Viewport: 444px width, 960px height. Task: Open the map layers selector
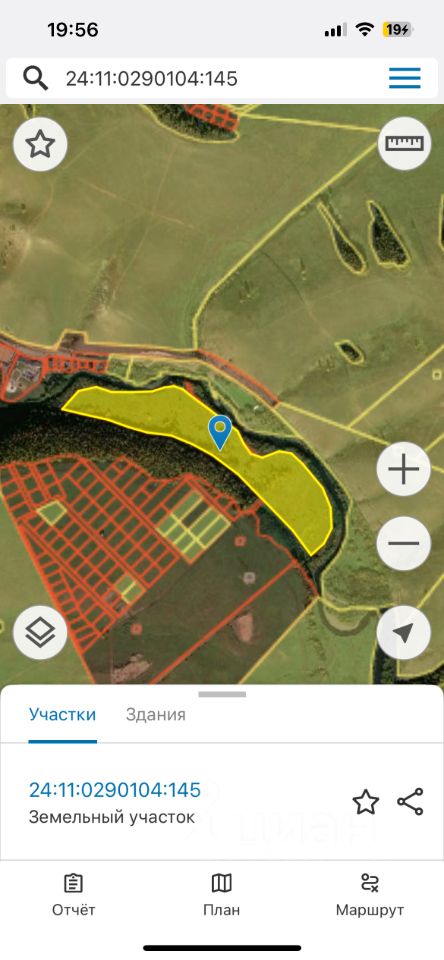click(40, 632)
